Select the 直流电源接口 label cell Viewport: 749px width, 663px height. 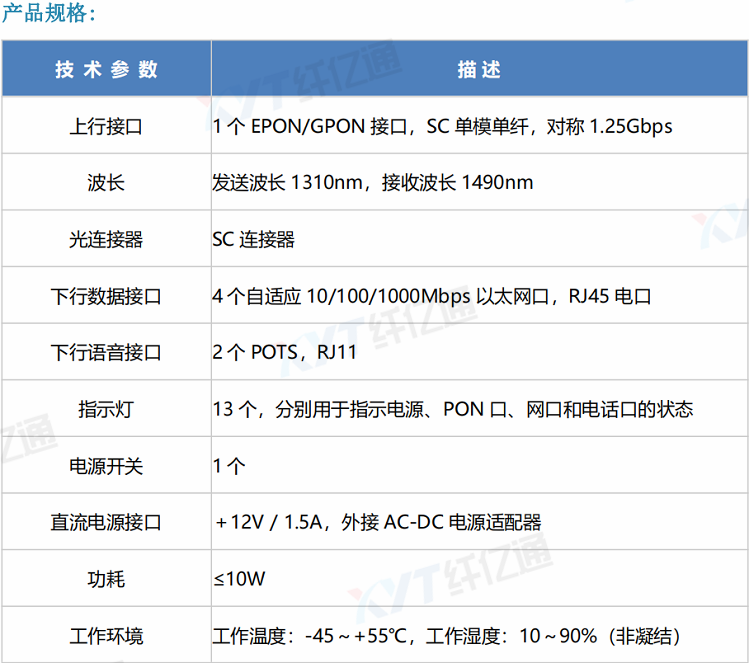click(x=106, y=523)
